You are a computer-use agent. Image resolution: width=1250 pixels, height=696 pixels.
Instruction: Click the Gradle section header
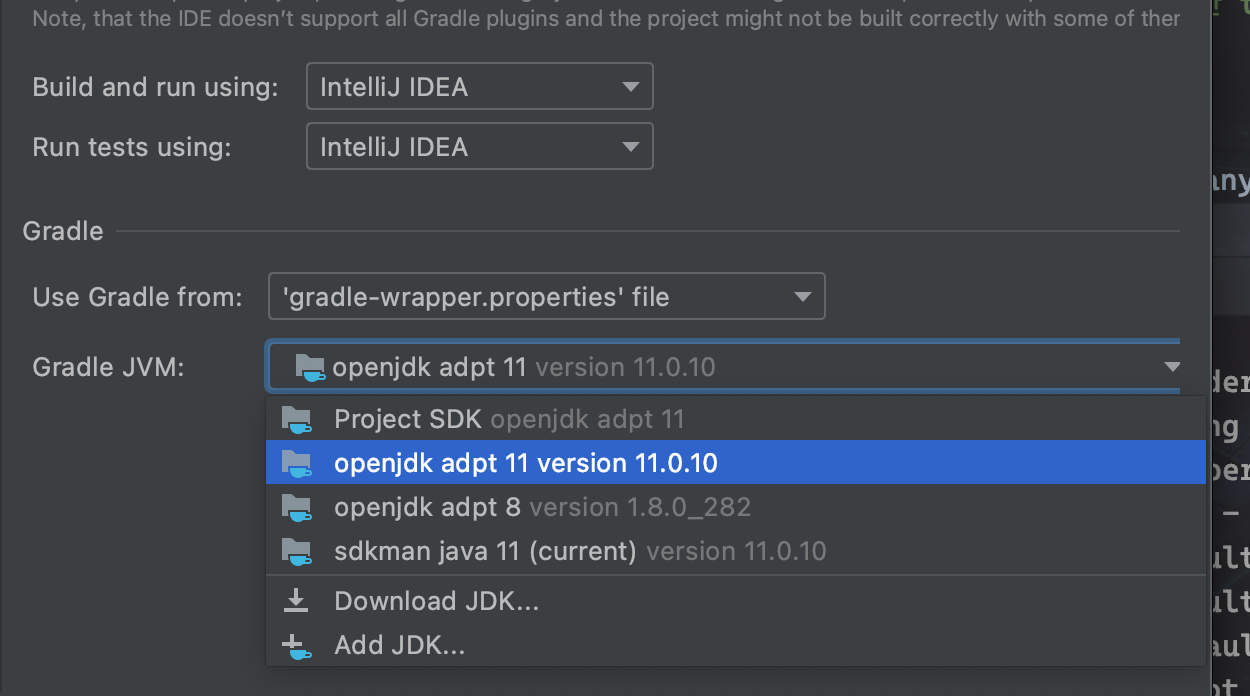click(63, 231)
